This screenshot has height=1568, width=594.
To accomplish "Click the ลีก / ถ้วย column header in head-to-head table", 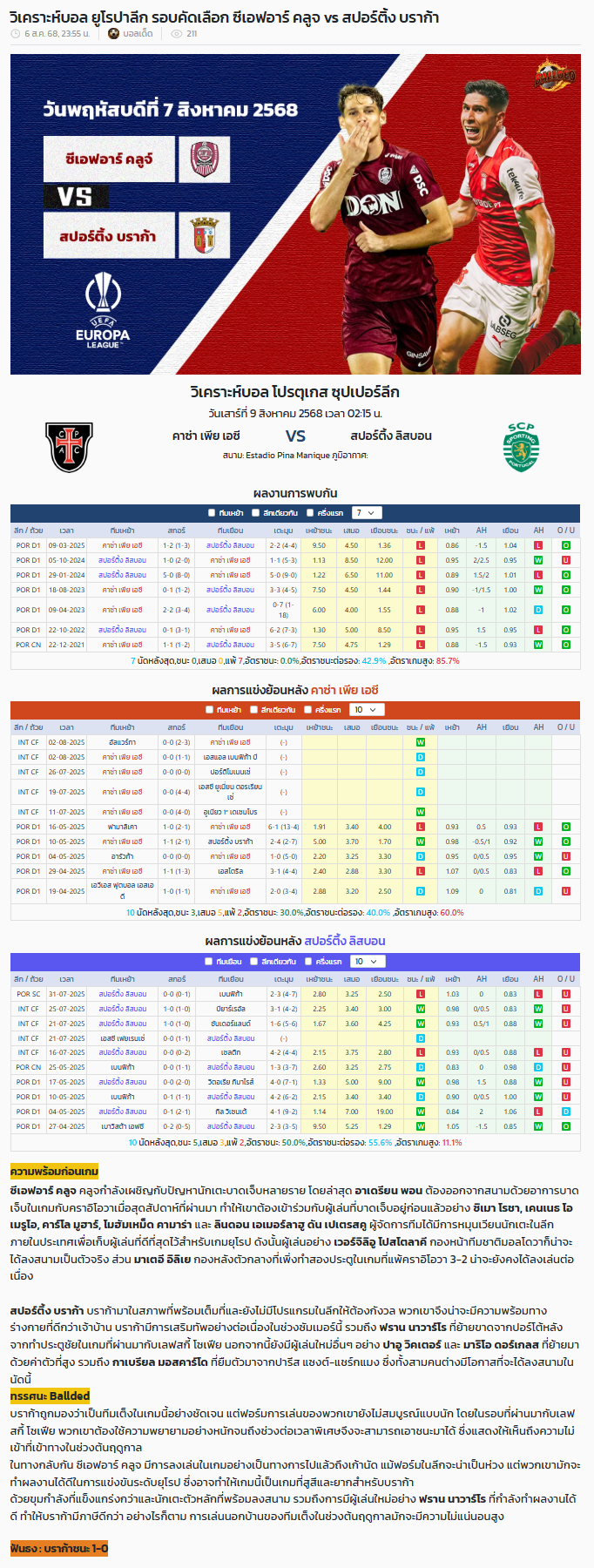I will pyautogui.click(x=28, y=531).
